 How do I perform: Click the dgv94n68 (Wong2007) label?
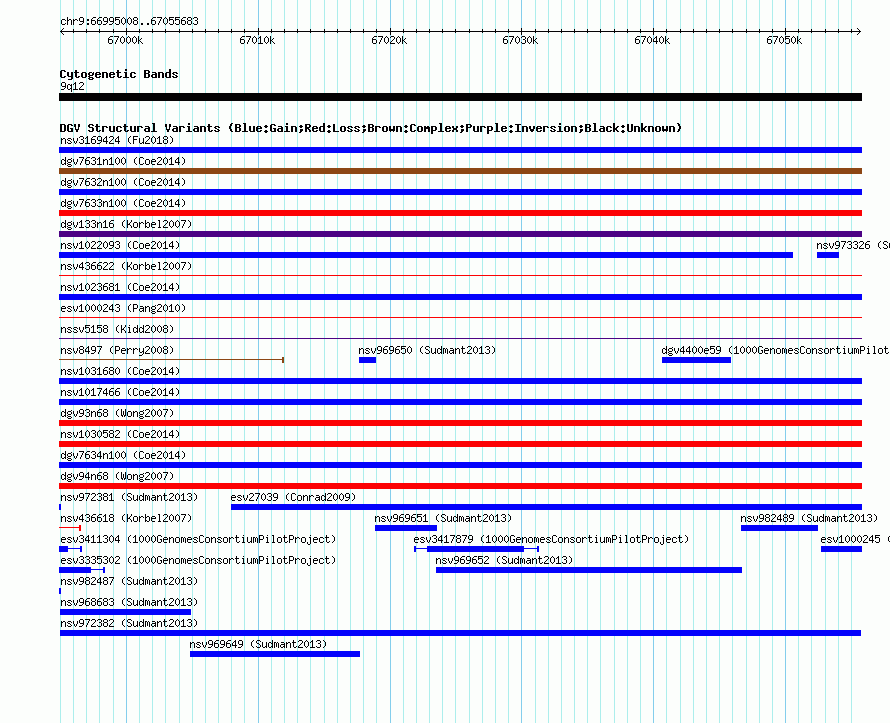(x=117, y=476)
